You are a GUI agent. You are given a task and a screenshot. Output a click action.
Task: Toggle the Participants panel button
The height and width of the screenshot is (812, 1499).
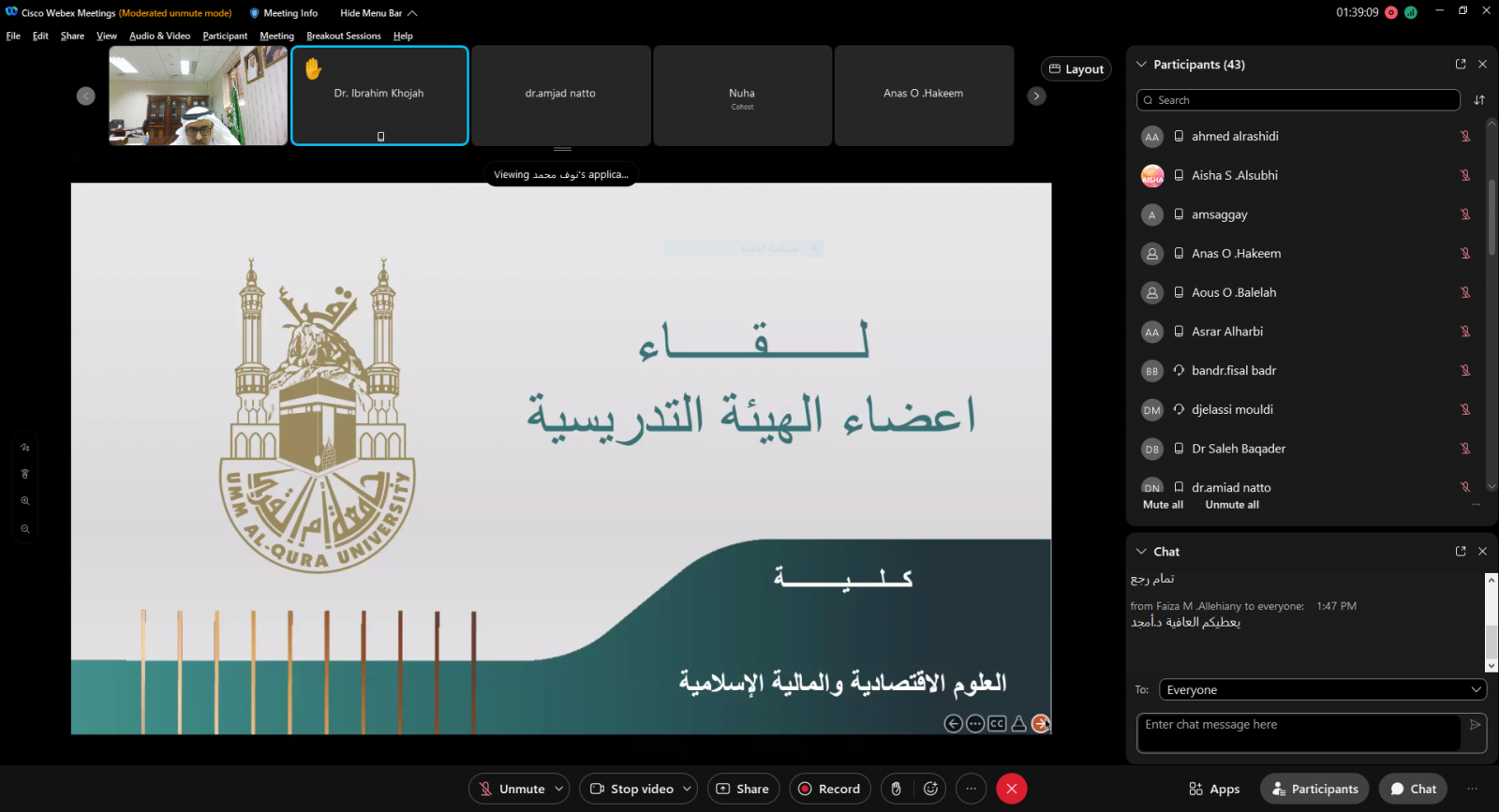1314,789
